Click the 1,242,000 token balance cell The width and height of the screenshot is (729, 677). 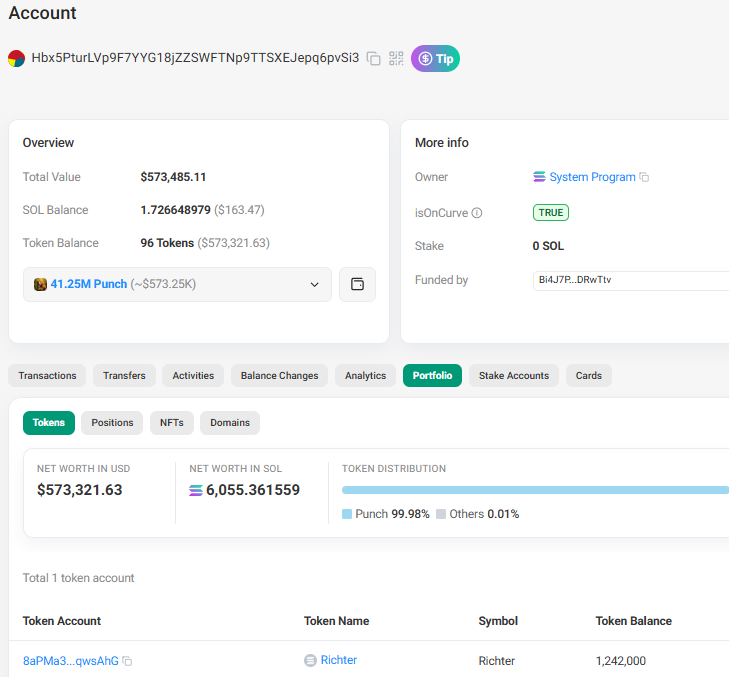click(621, 661)
